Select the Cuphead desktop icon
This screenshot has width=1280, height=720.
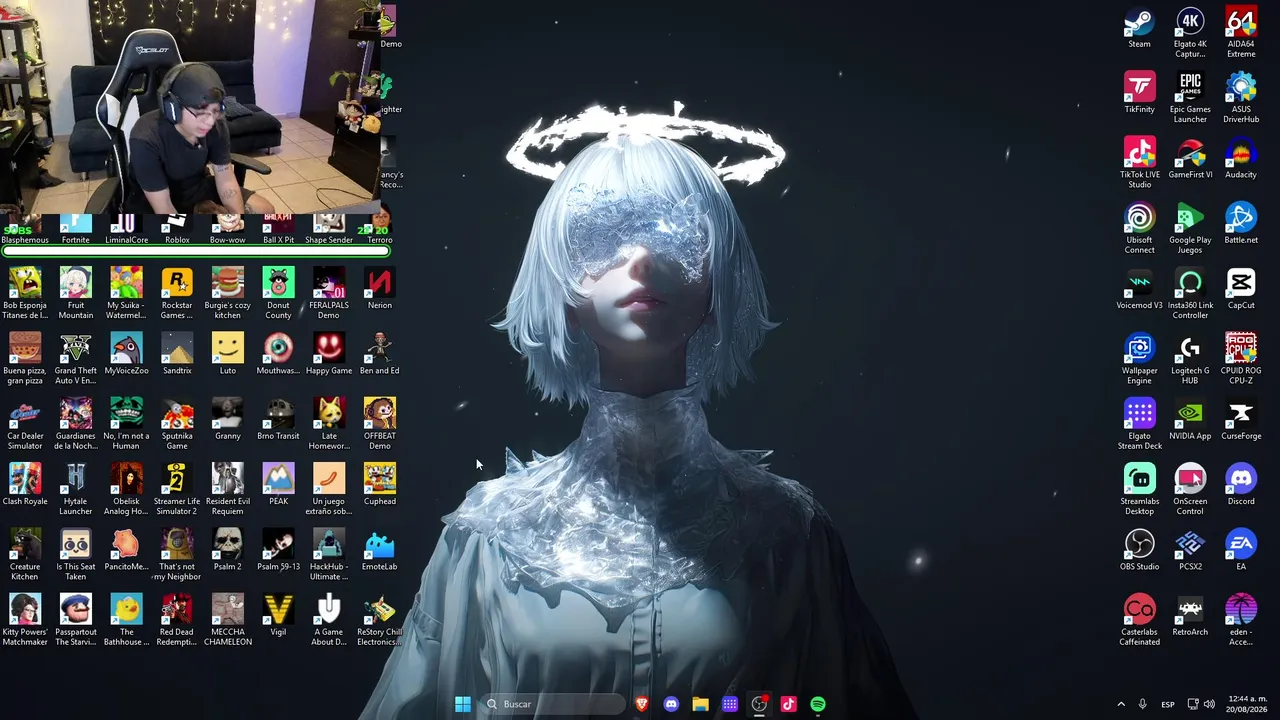pos(379,484)
